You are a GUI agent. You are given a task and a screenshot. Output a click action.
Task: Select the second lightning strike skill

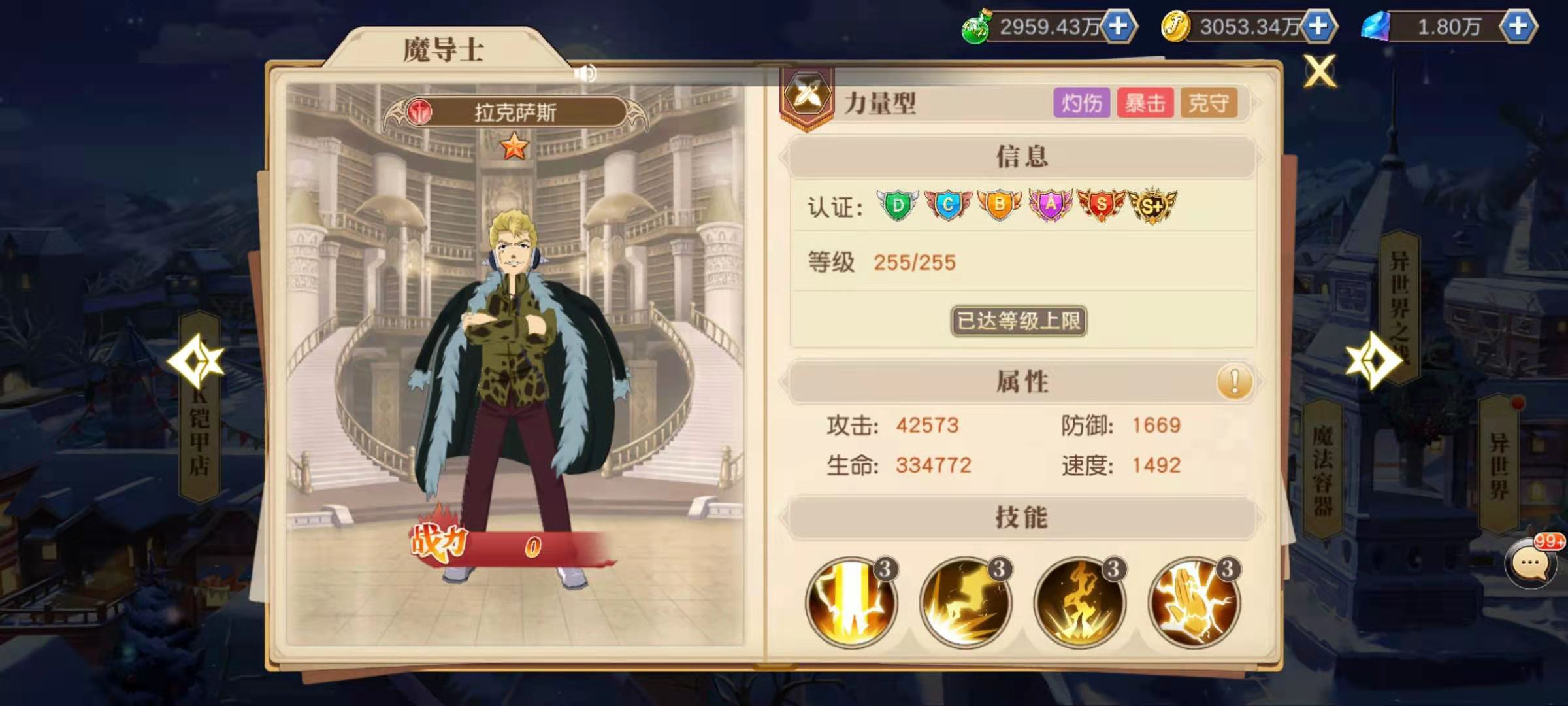pyautogui.click(x=966, y=602)
